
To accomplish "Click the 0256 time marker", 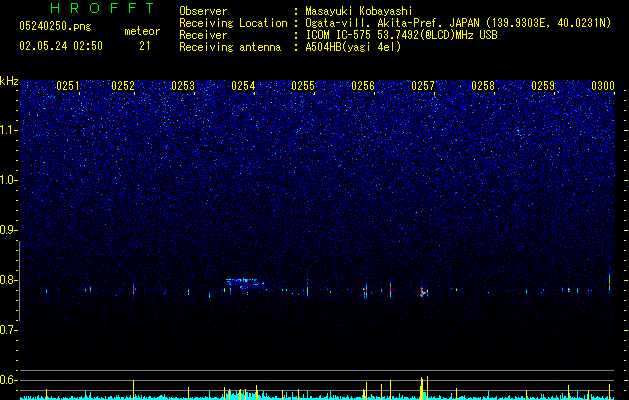I will [x=363, y=86].
